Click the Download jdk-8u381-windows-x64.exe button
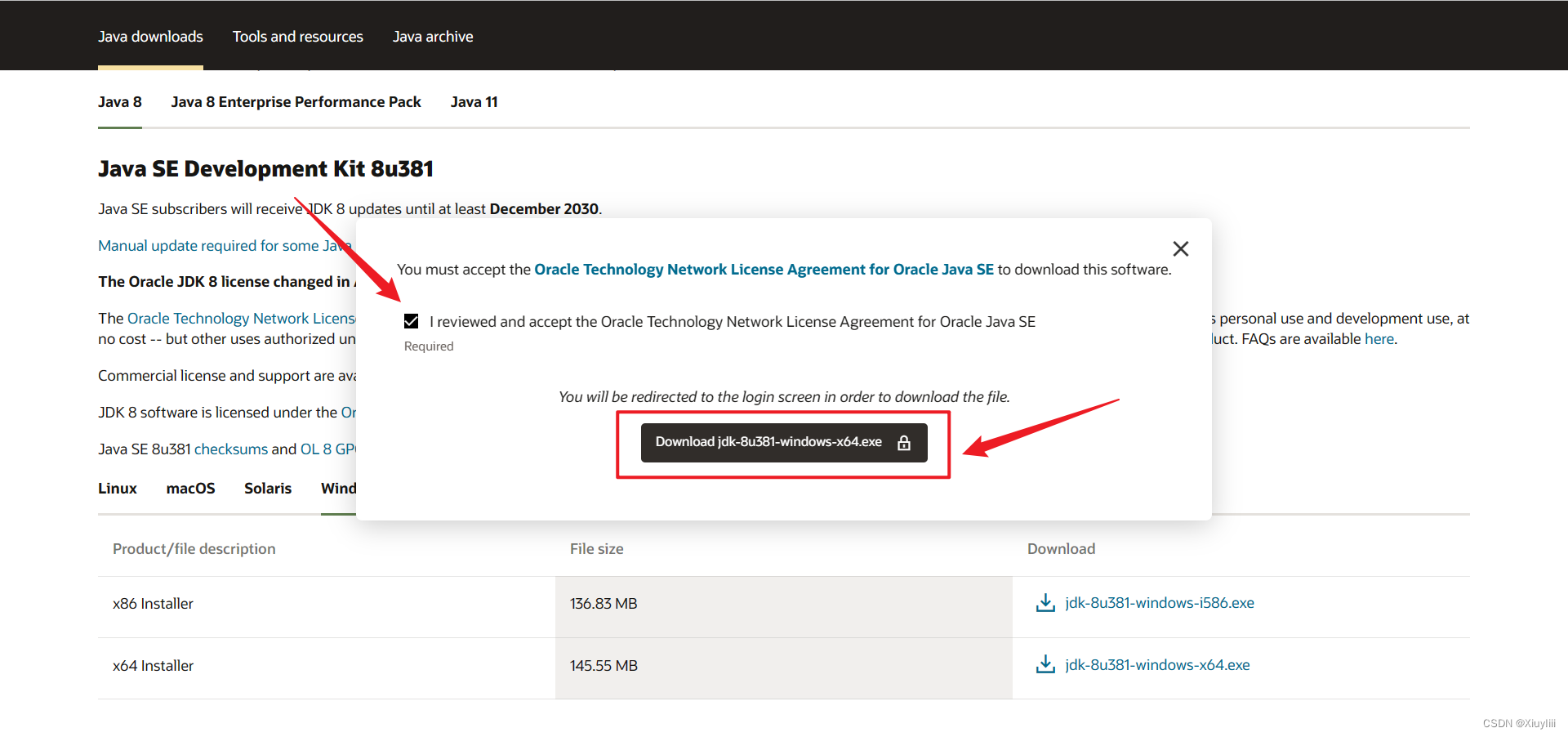1568x737 pixels. point(784,442)
